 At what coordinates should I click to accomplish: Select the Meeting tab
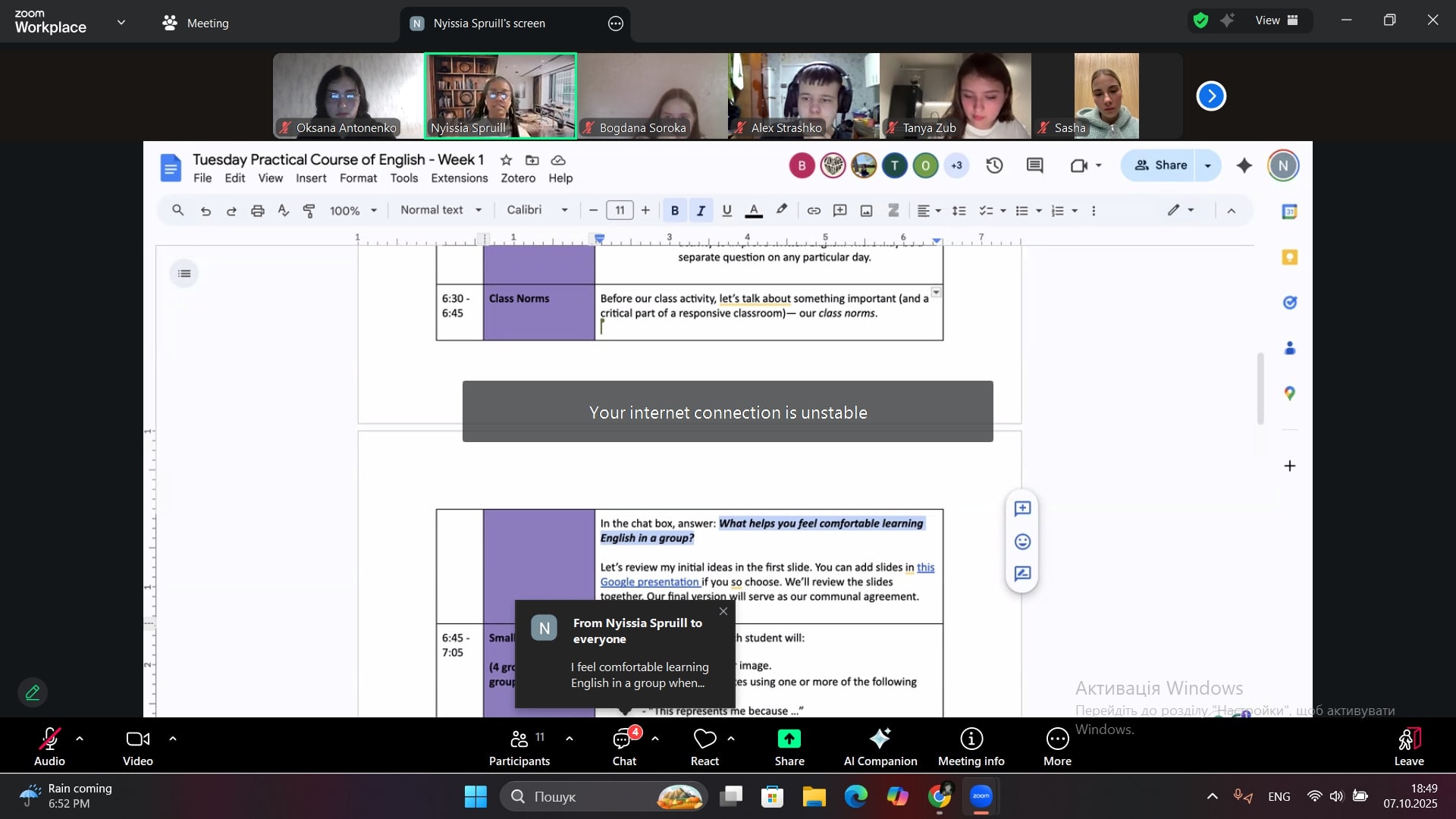click(196, 24)
